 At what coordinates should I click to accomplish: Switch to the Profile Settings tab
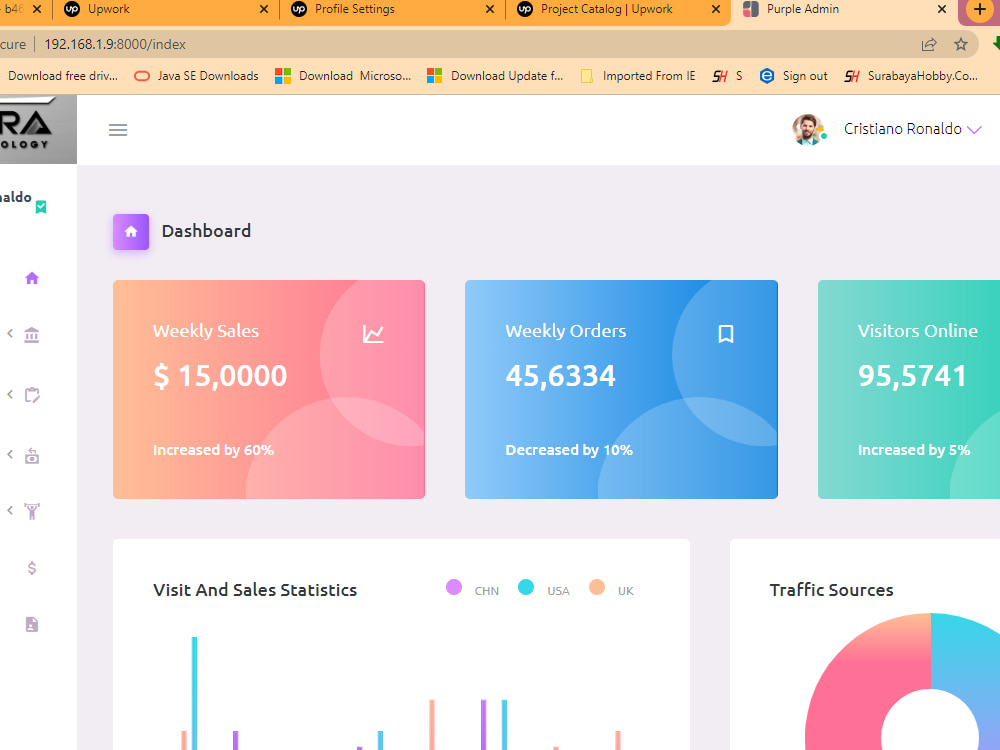tap(392, 9)
